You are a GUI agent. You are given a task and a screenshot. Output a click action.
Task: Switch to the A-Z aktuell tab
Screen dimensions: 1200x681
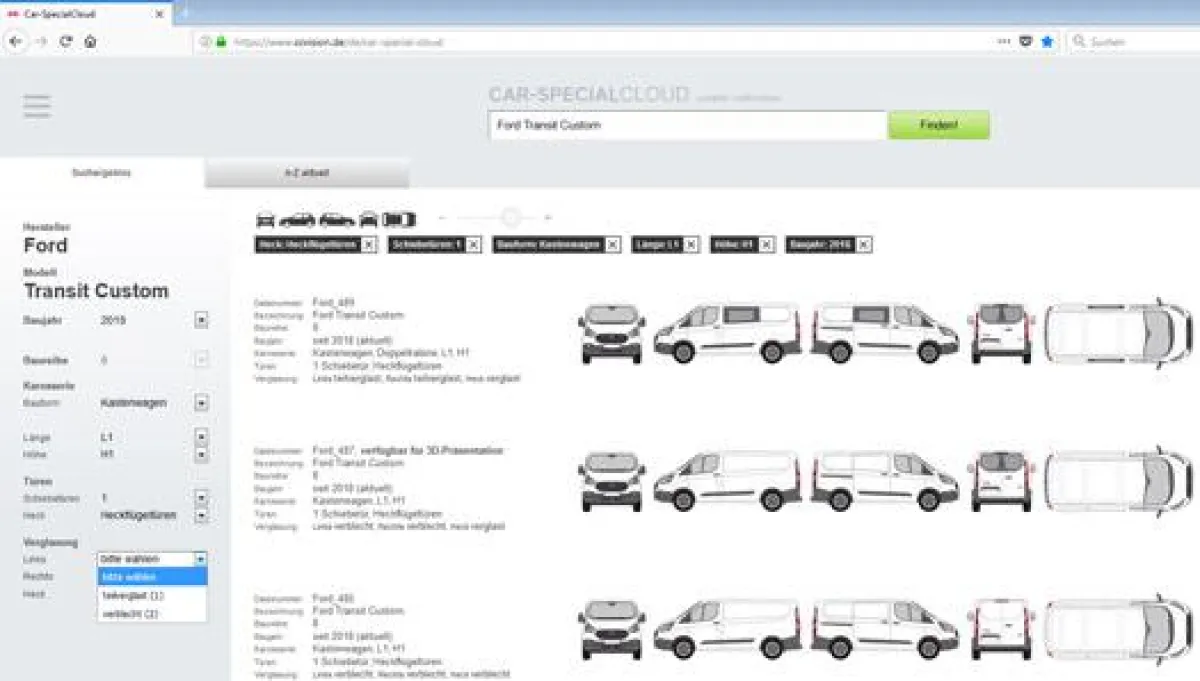point(306,173)
